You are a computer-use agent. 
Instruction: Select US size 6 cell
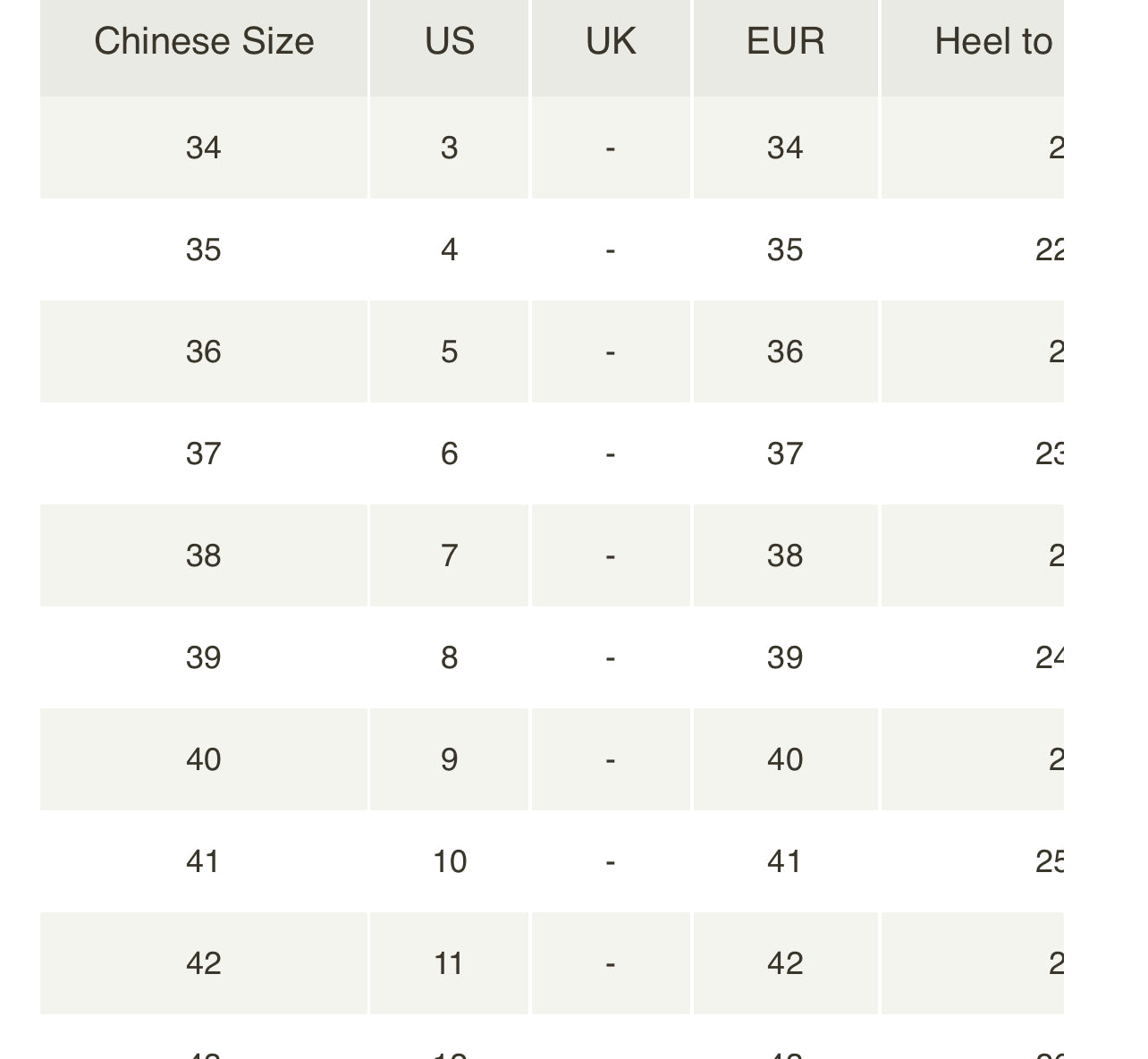449,453
